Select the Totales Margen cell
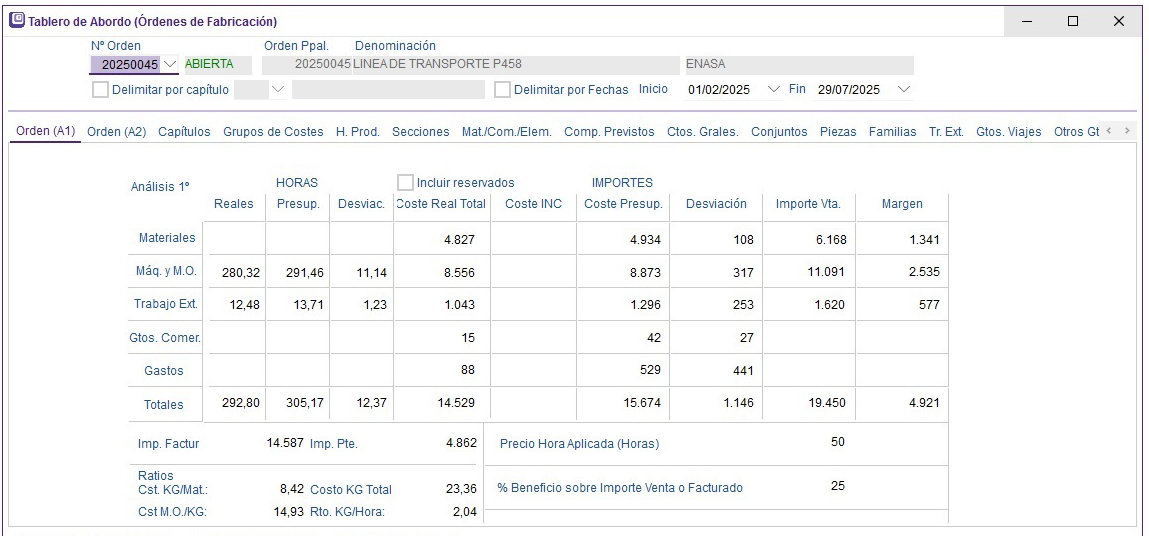The image size is (1149, 536). 902,404
